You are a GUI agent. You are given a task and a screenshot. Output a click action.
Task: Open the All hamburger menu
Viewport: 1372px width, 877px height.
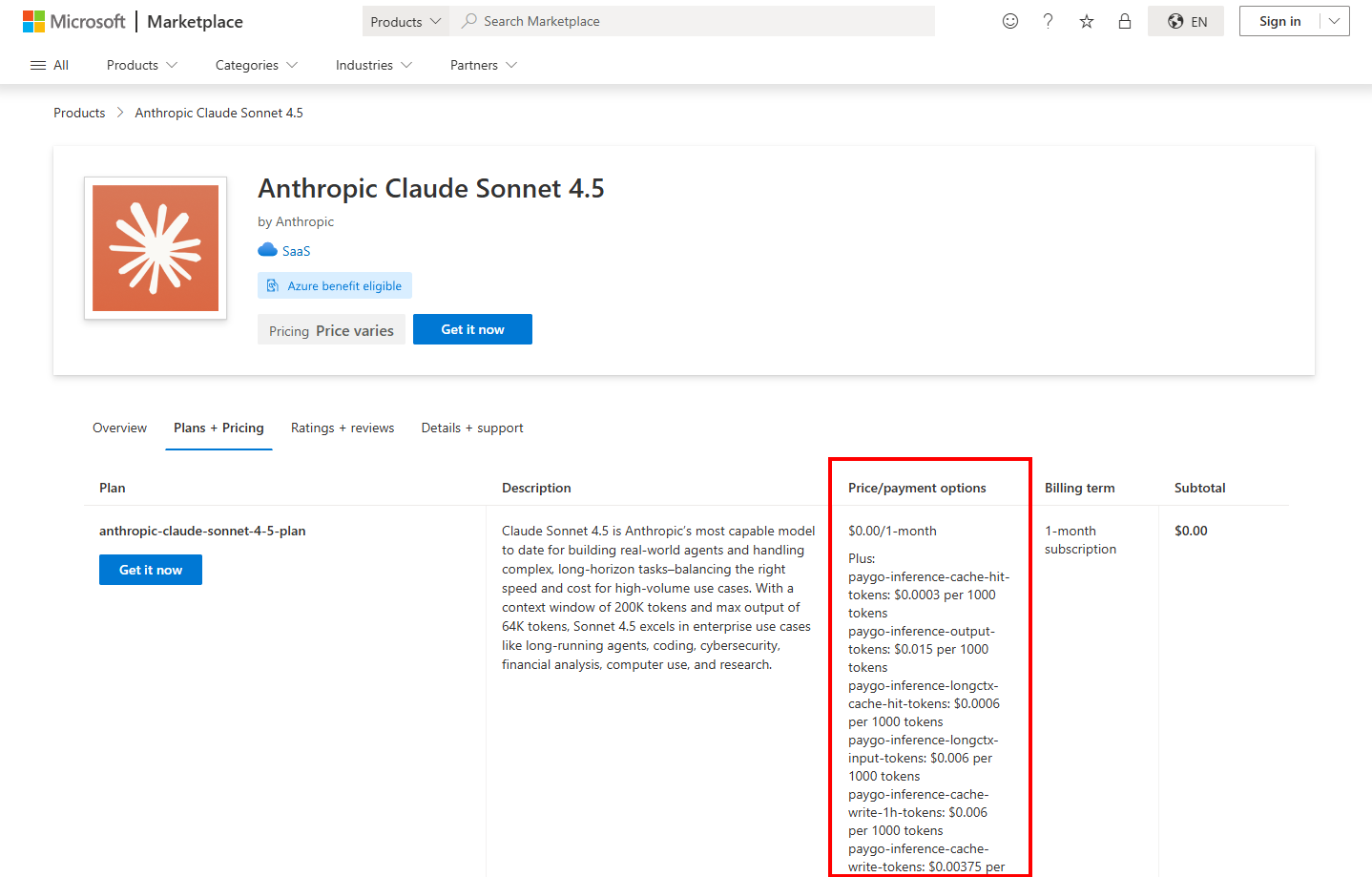click(50, 65)
